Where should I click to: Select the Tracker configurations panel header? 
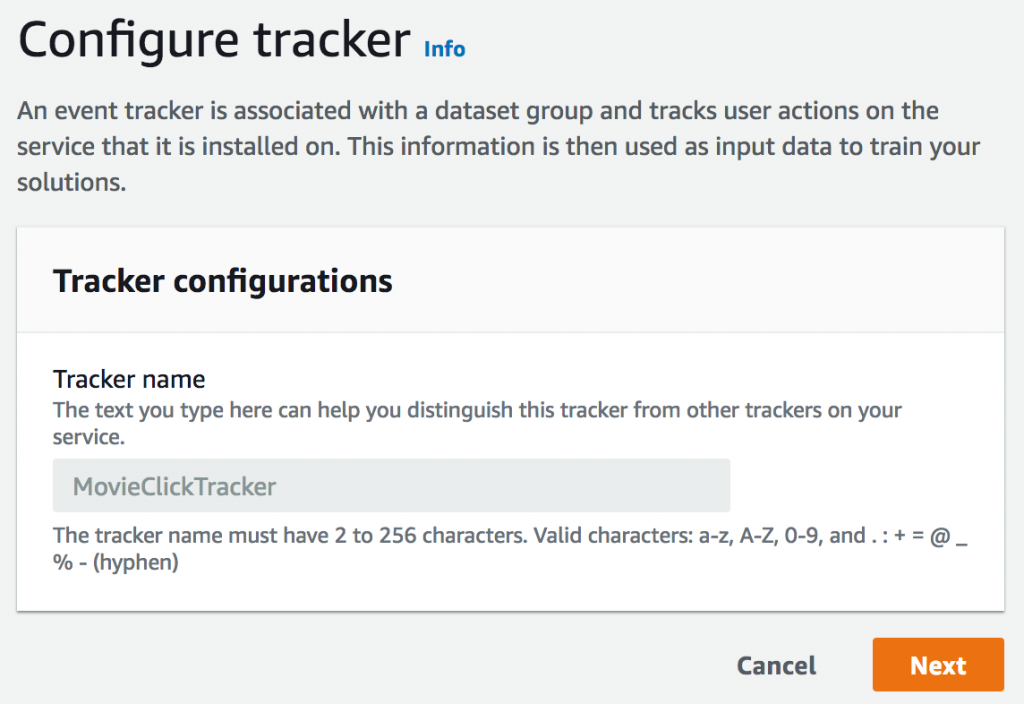point(222,281)
